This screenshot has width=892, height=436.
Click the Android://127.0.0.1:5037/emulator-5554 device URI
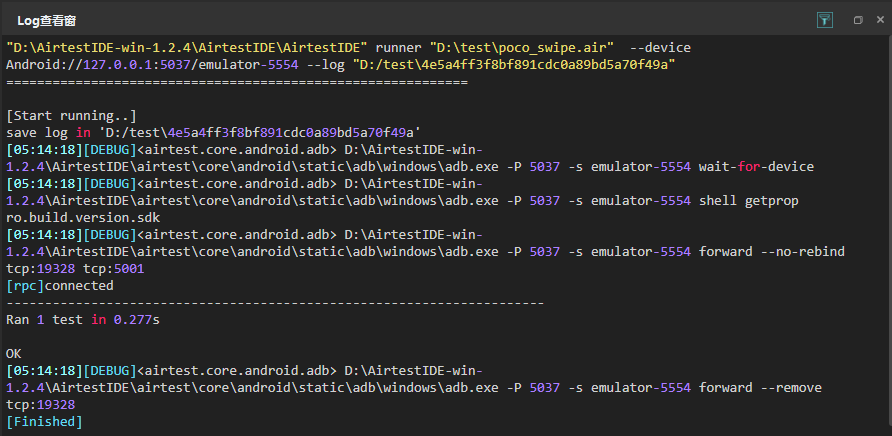pyautogui.click(x=152, y=65)
